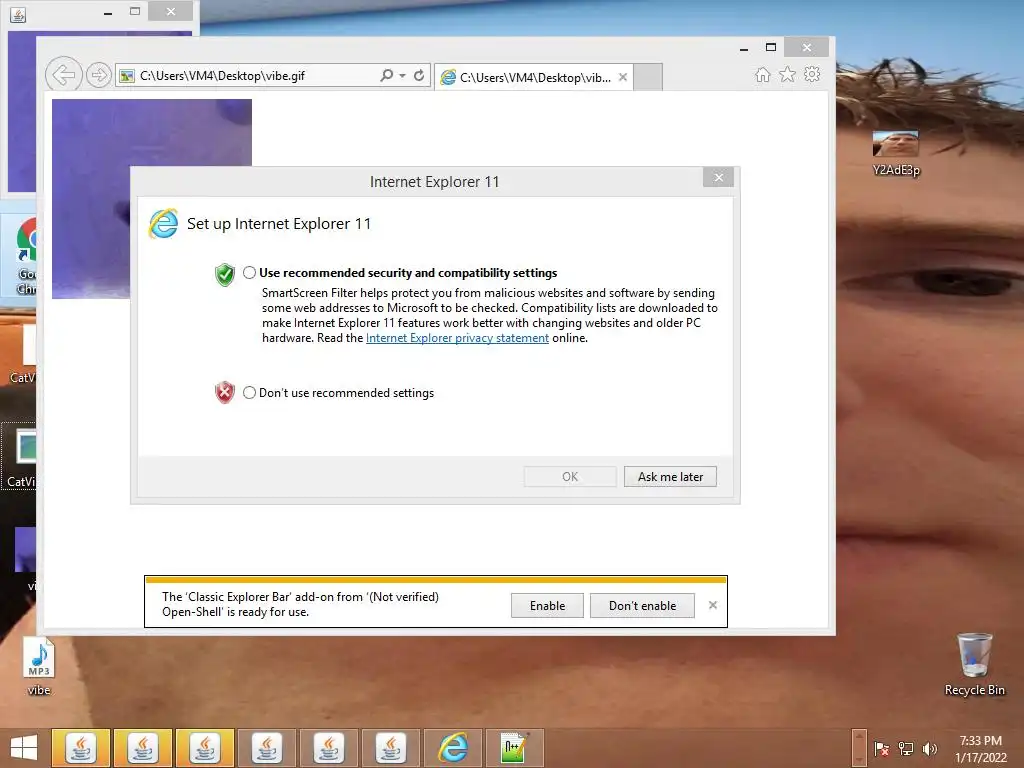Viewport: 1024px width, 768px height.
Task: Go back with the IE back arrow
Action: pyautogui.click(x=63, y=75)
